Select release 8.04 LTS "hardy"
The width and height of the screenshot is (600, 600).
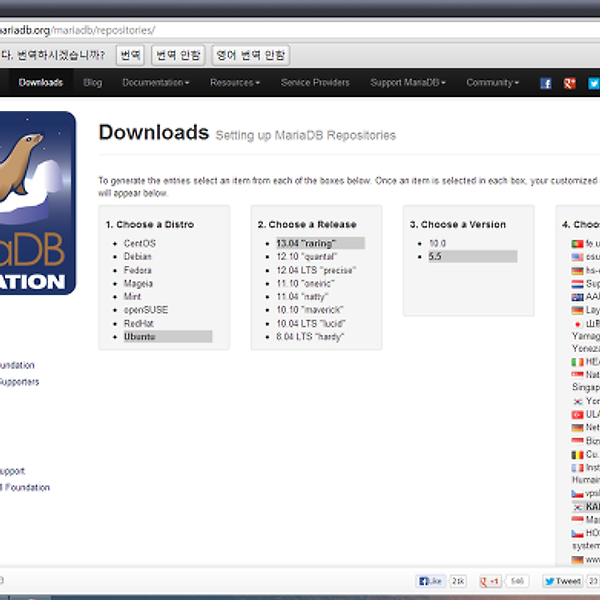click(x=310, y=337)
